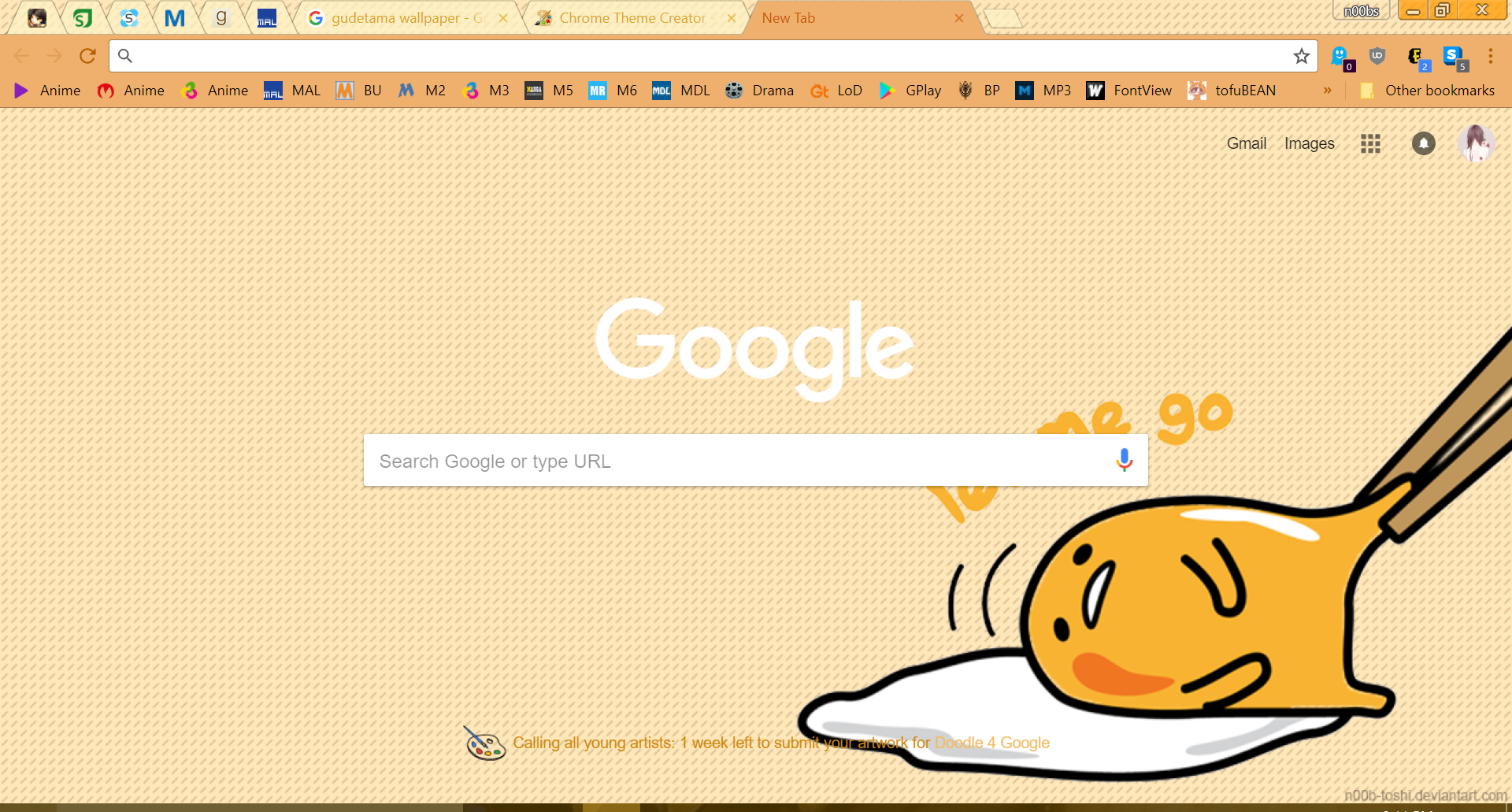Reload the page with the refresh icon
The image size is (1512, 812).
coord(87,56)
